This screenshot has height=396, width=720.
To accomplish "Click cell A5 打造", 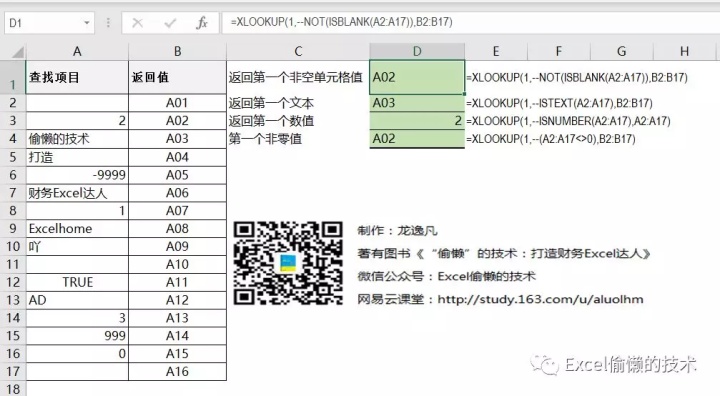I will point(77,157).
